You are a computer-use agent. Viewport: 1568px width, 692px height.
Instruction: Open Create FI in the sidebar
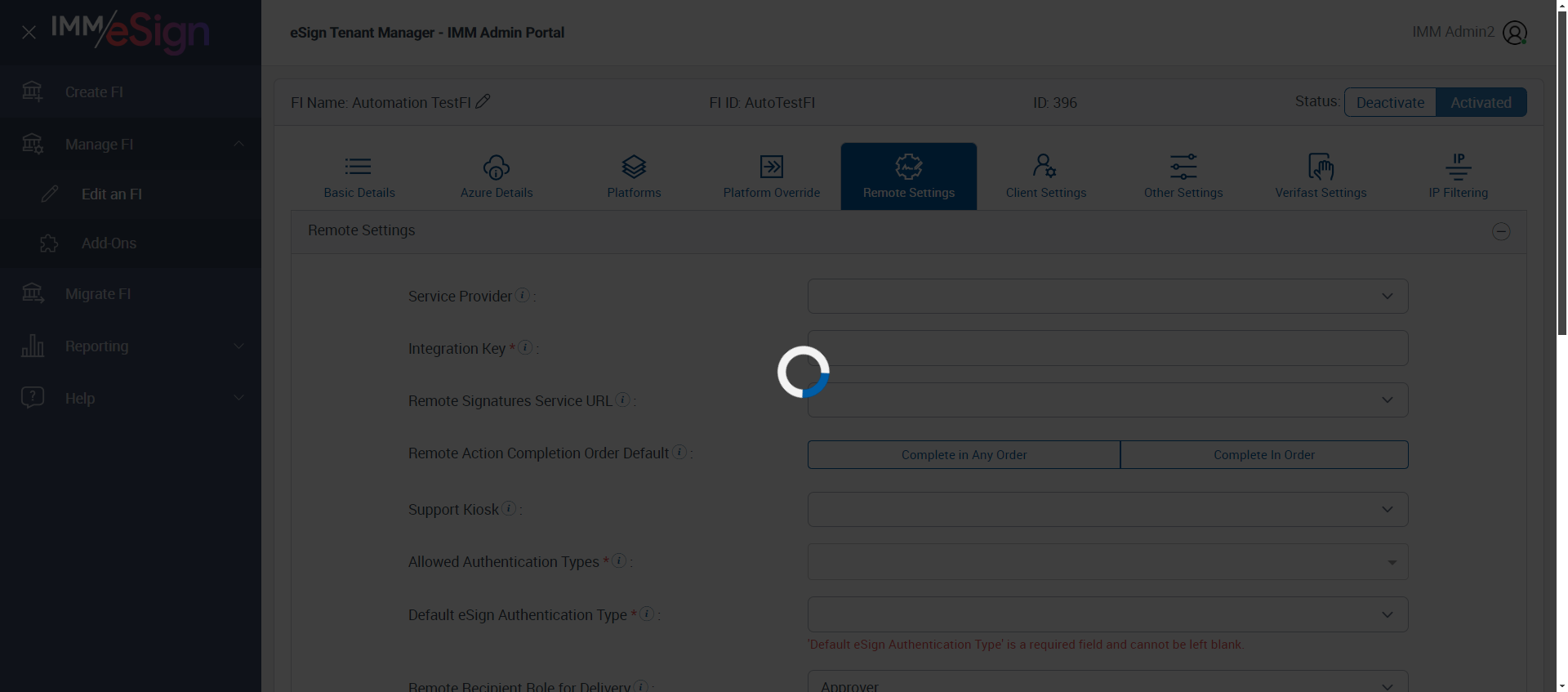[x=131, y=92]
